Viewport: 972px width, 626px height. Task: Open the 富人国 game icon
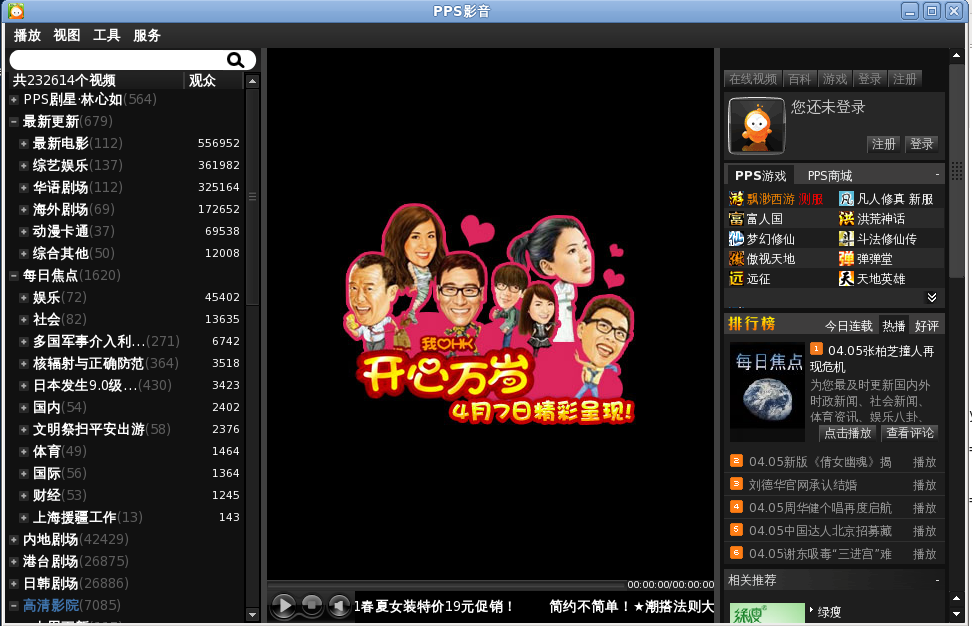pos(736,219)
